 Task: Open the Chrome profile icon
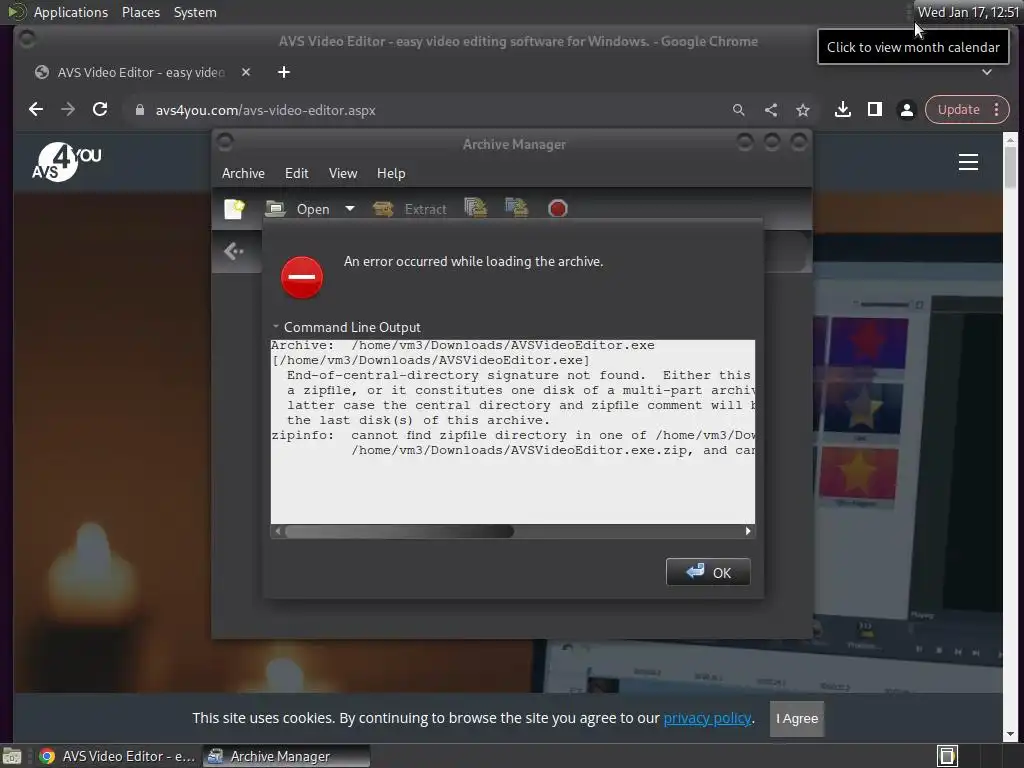(x=906, y=110)
